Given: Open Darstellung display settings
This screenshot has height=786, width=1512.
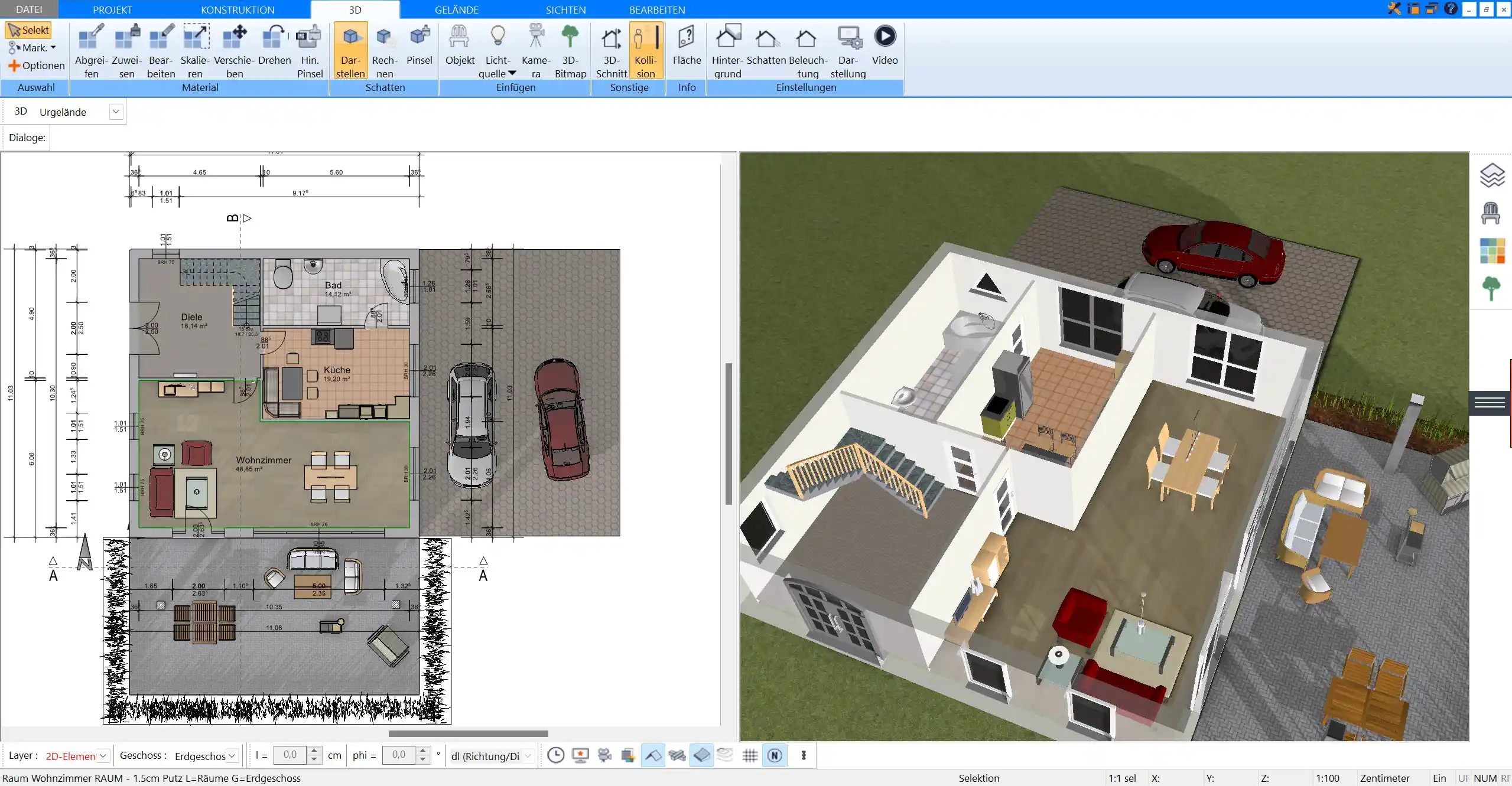Looking at the screenshot, I should point(848,51).
